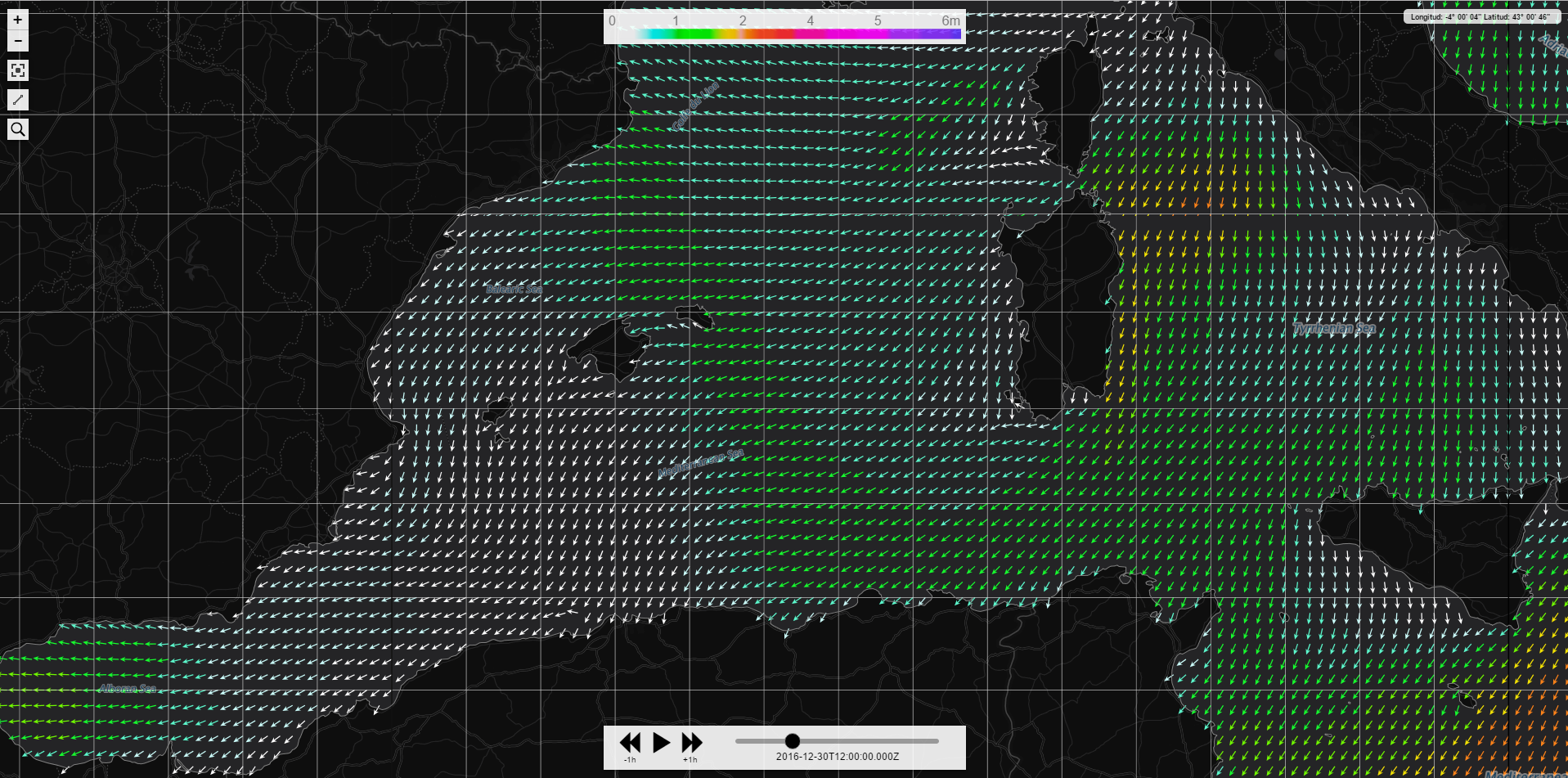The width and height of the screenshot is (1568, 778).
Task: Click the Alboran Sea map label
Action: 128,688
